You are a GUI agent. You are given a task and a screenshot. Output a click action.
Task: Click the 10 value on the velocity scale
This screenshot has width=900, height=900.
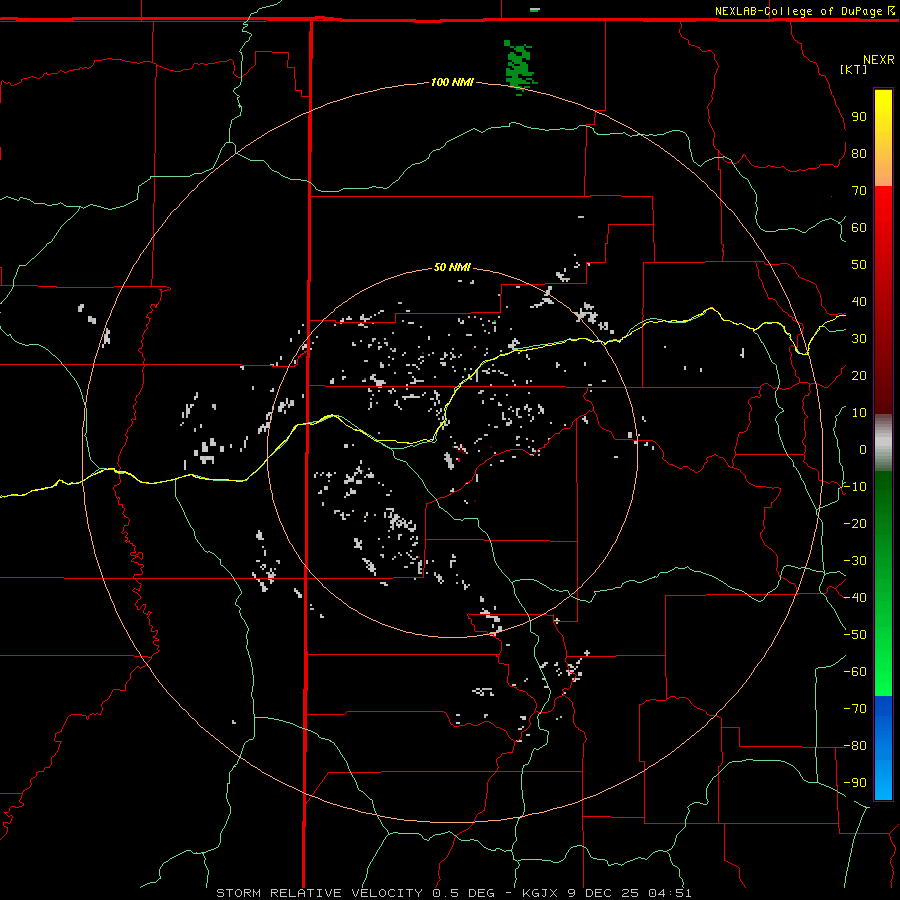pyautogui.click(x=859, y=413)
